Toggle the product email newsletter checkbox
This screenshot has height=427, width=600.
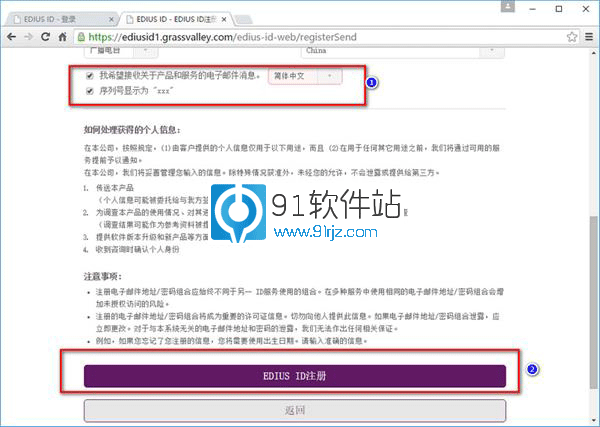click(x=91, y=75)
